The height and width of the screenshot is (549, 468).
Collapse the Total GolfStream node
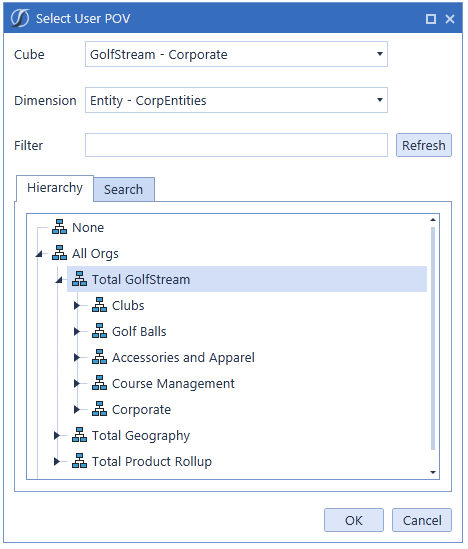(x=59, y=279)
